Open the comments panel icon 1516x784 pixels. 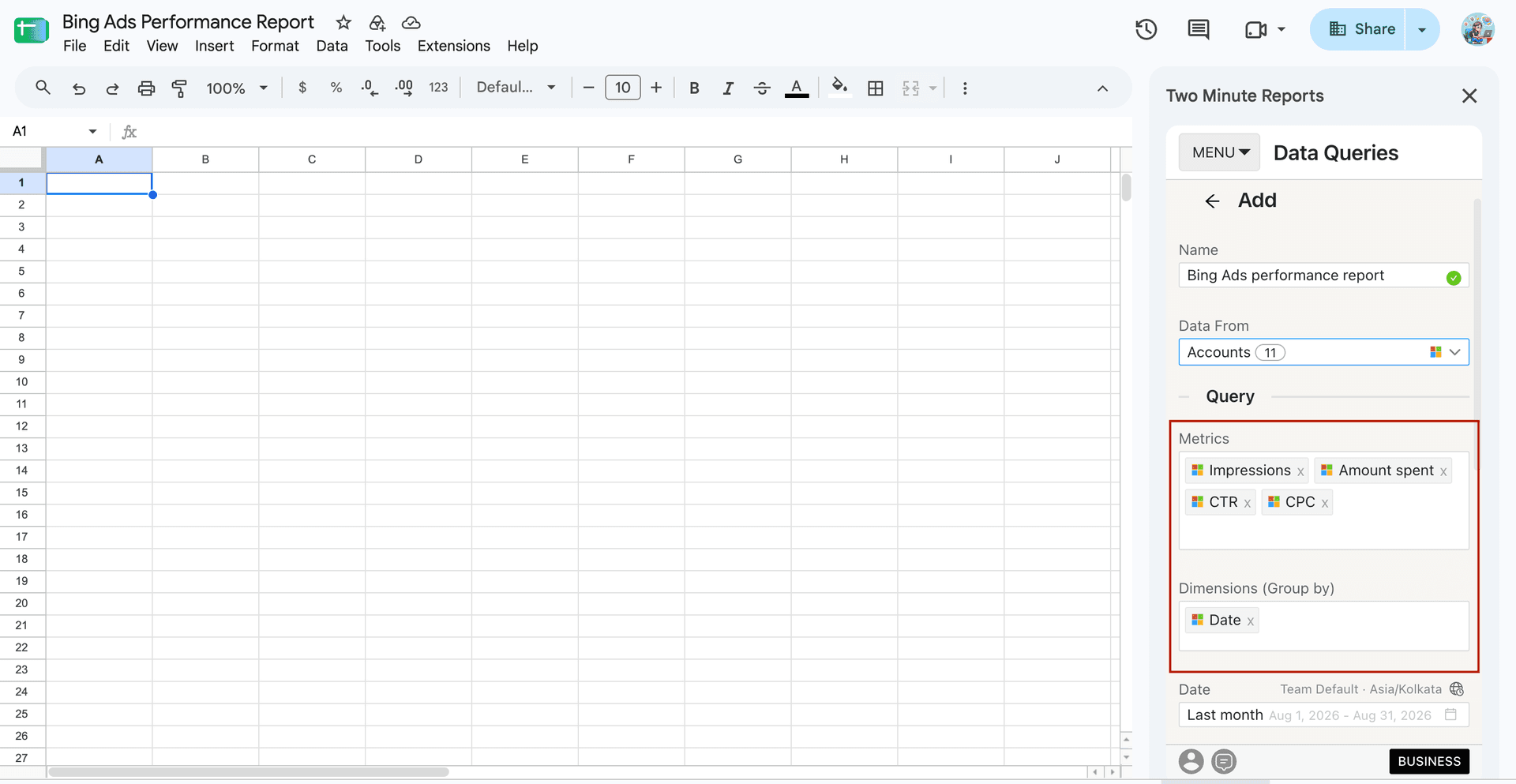[x=1199, y=30]
